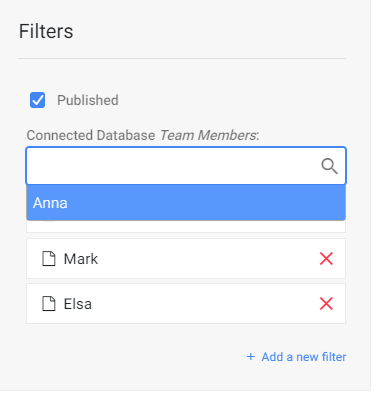The height and width of the screenshot is (394, 372).
Task: Click the Published label text
Action: coord(88,100)
